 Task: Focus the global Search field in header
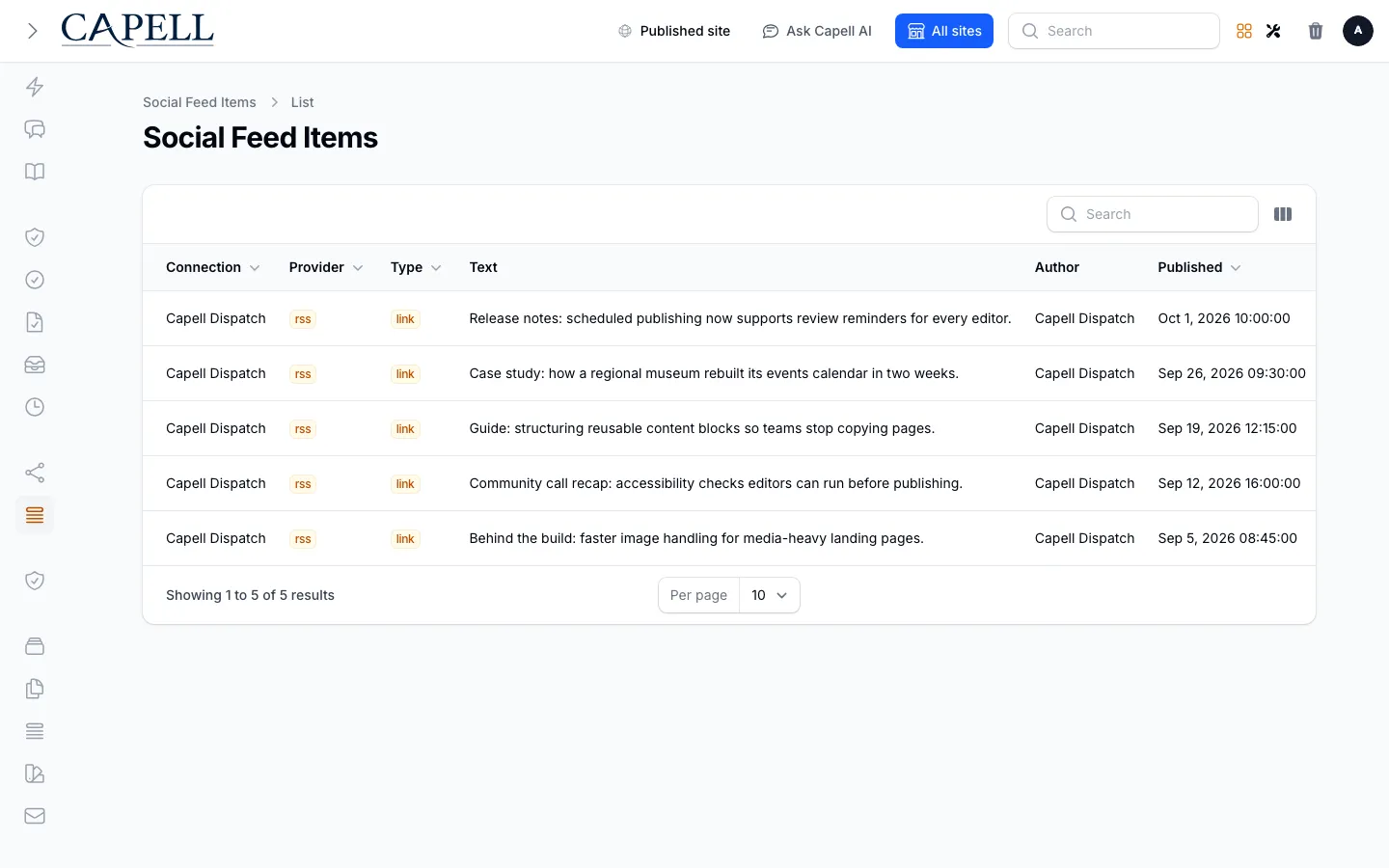1114,31
